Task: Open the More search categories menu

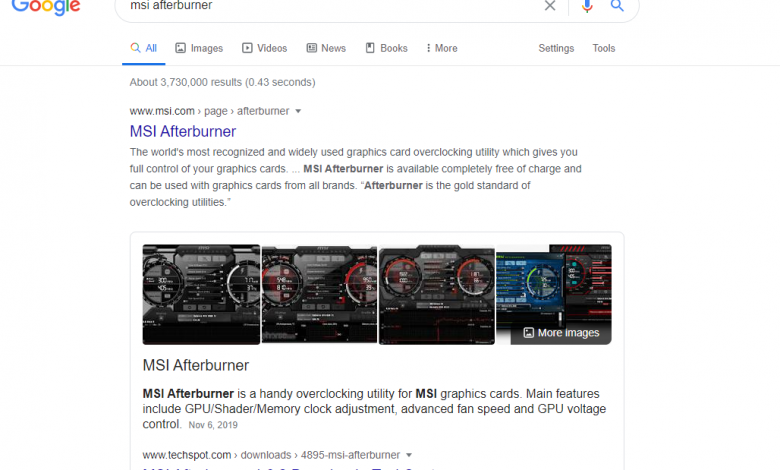Action: [442, 48]
